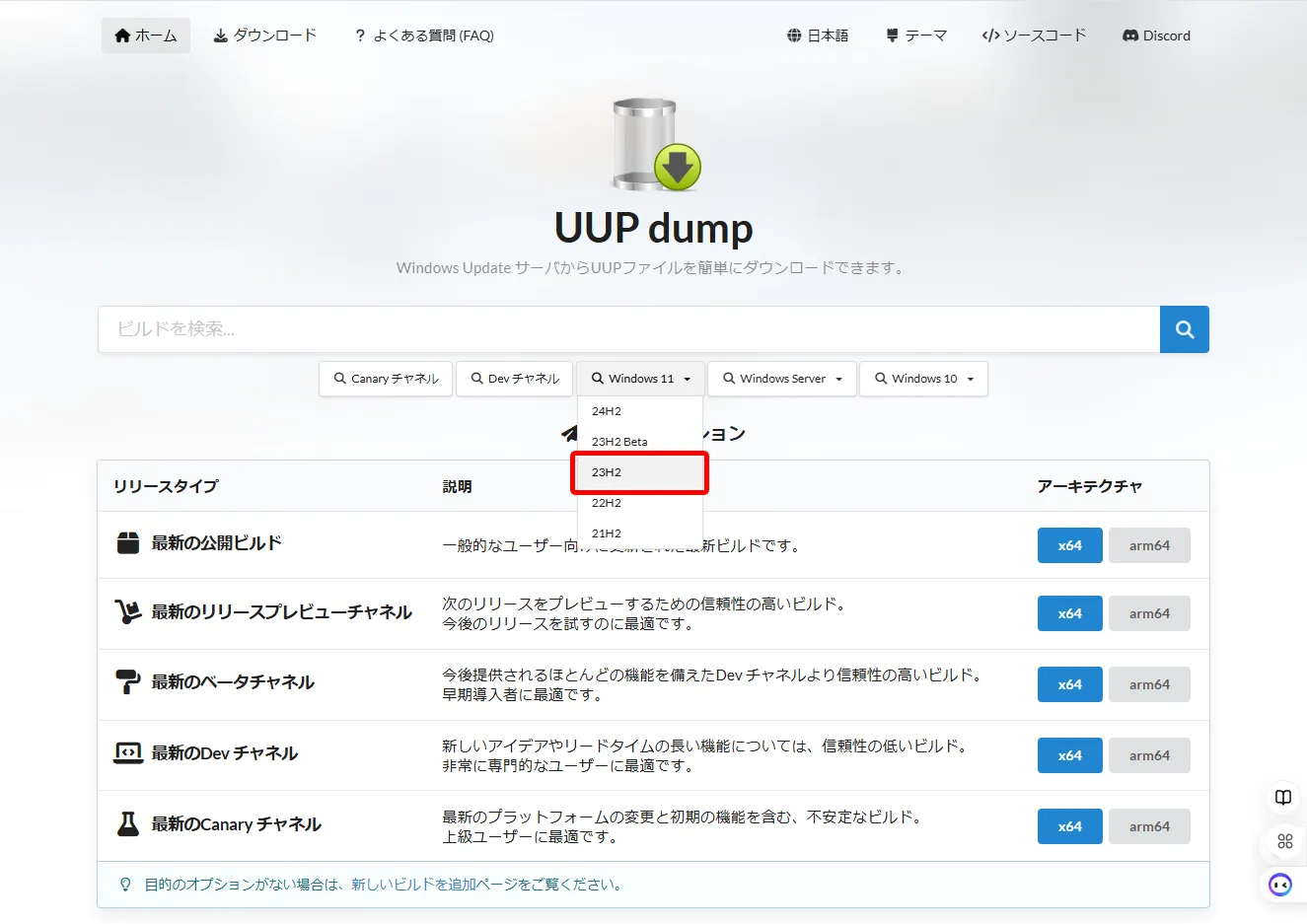
Task: Click the 最新のDev チャネル row title
Action: (x=224, y=753)
